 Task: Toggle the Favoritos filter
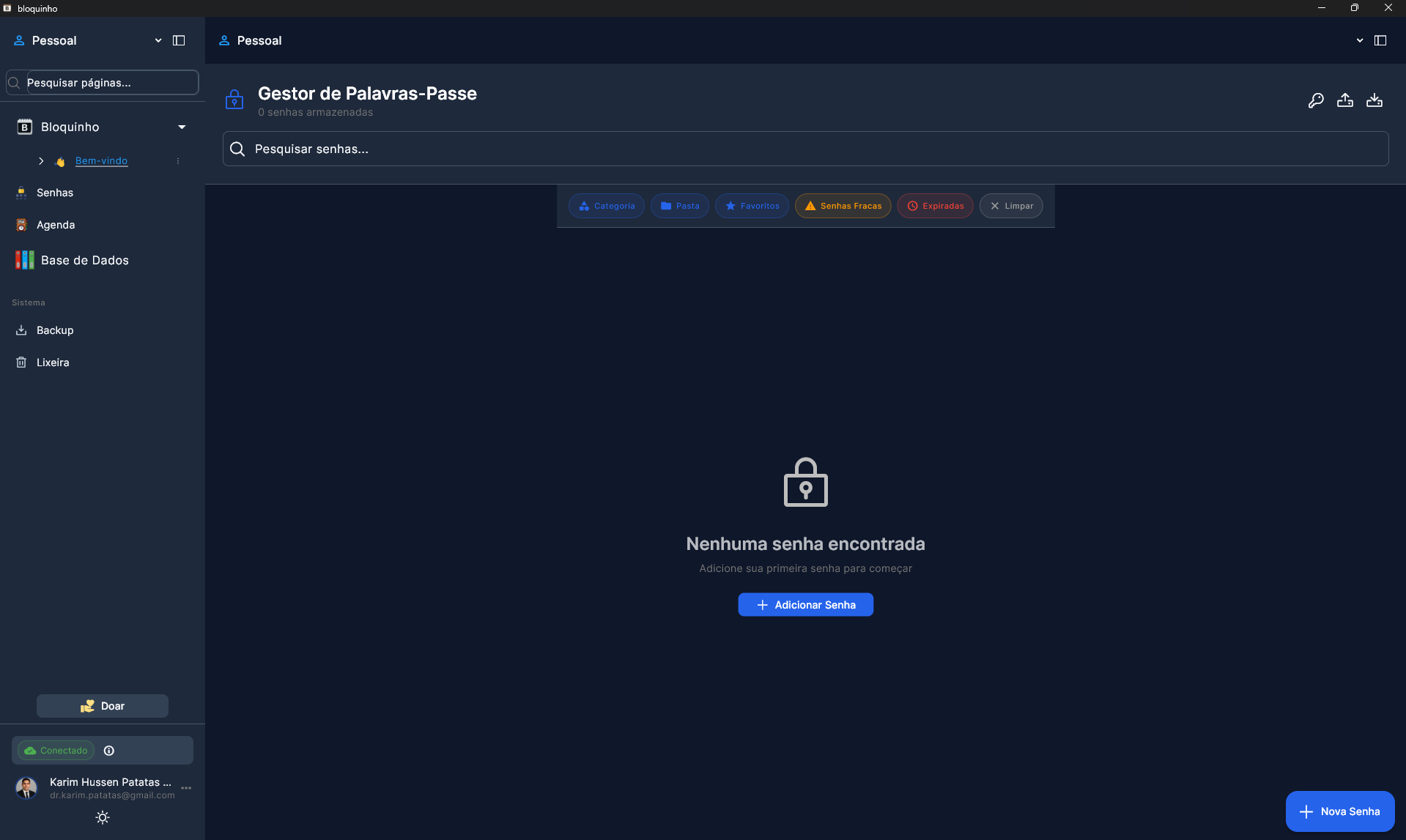[752, 206]
